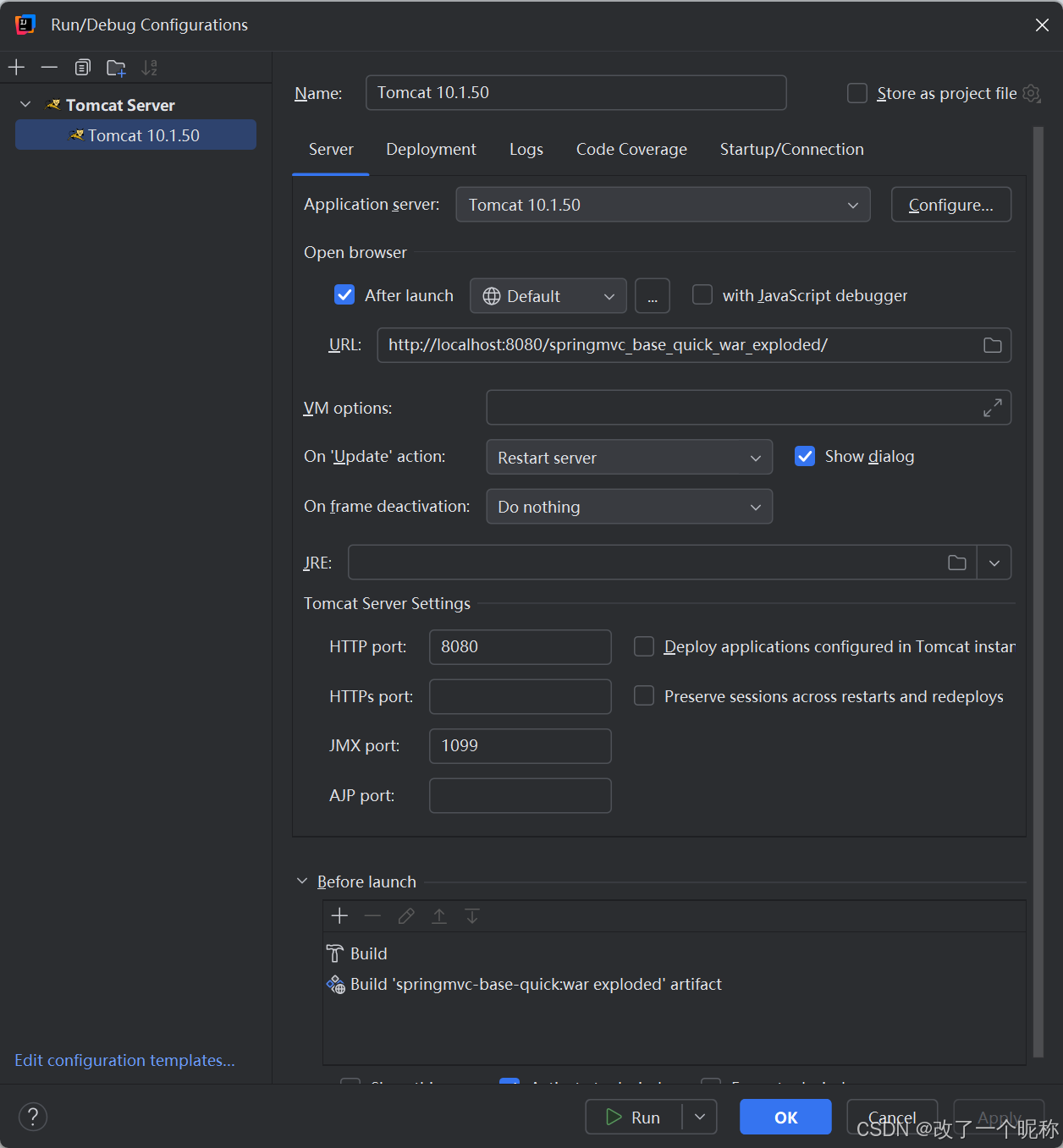Remove the Before launch task
Image resolution: width=1063 pixels, height=1148 pixels.
coord(372,916)
